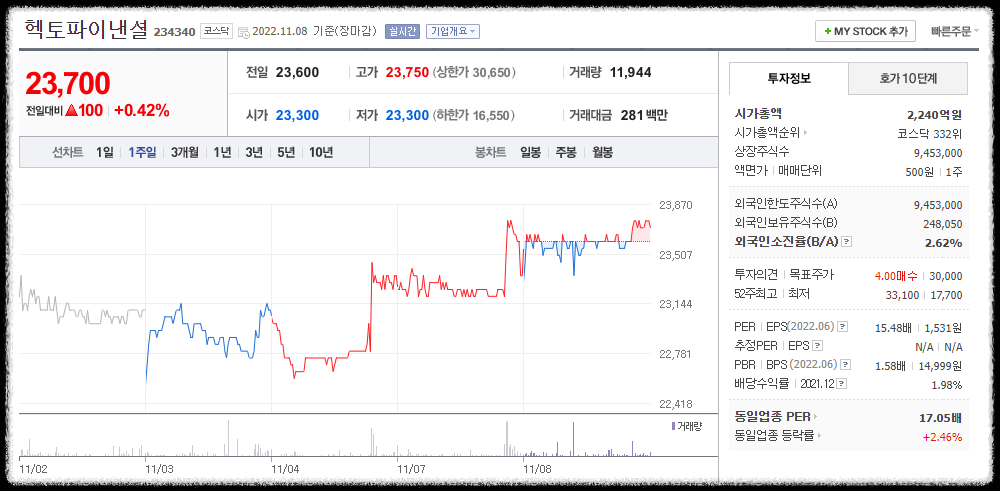Show the 월봉 candlestick chart
The height and width of the screenshot is (491, 1000).
coord(603,152)
